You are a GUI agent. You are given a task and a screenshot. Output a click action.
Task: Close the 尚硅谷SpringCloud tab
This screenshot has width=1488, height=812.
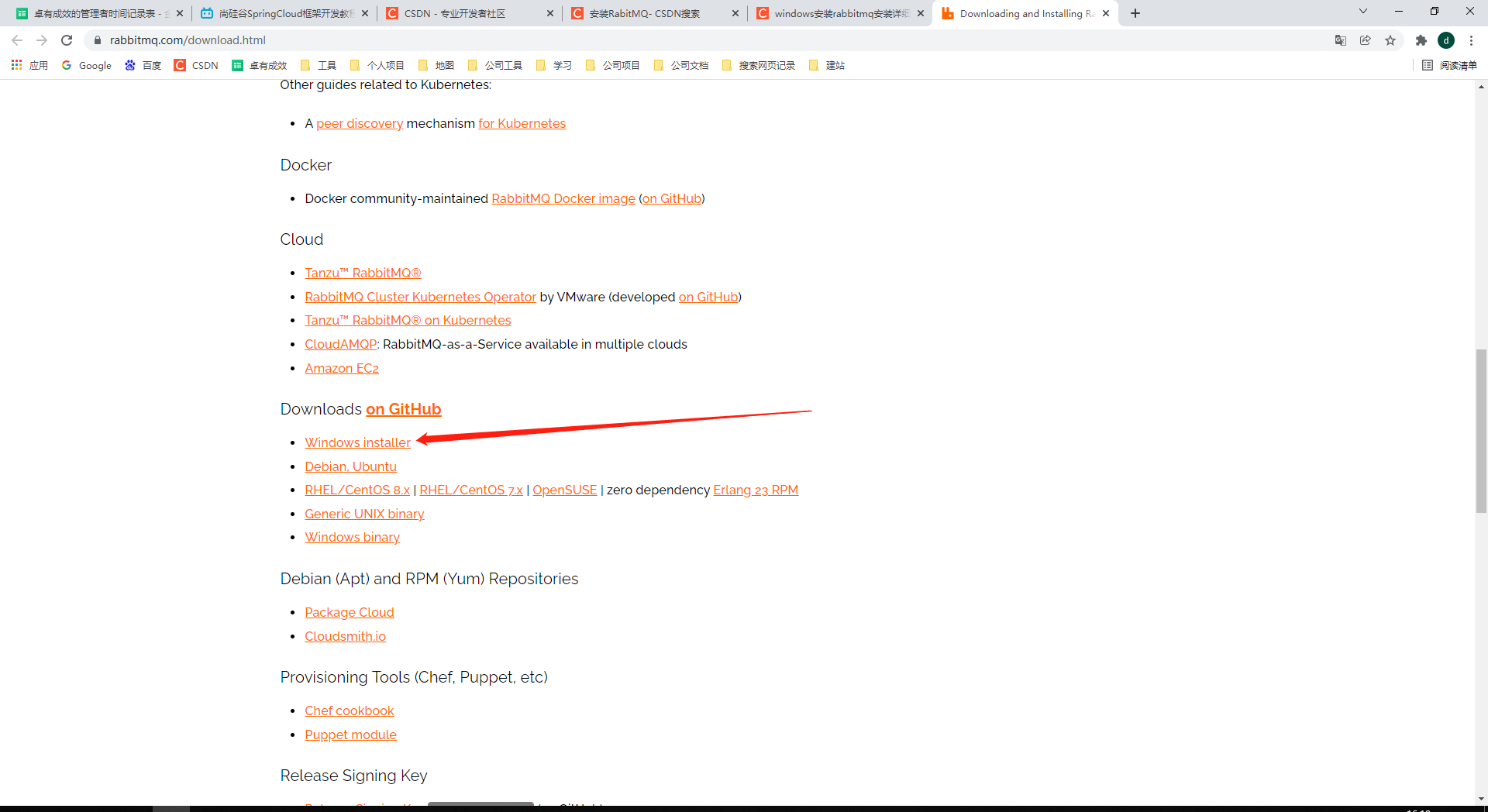coord(365,13)
